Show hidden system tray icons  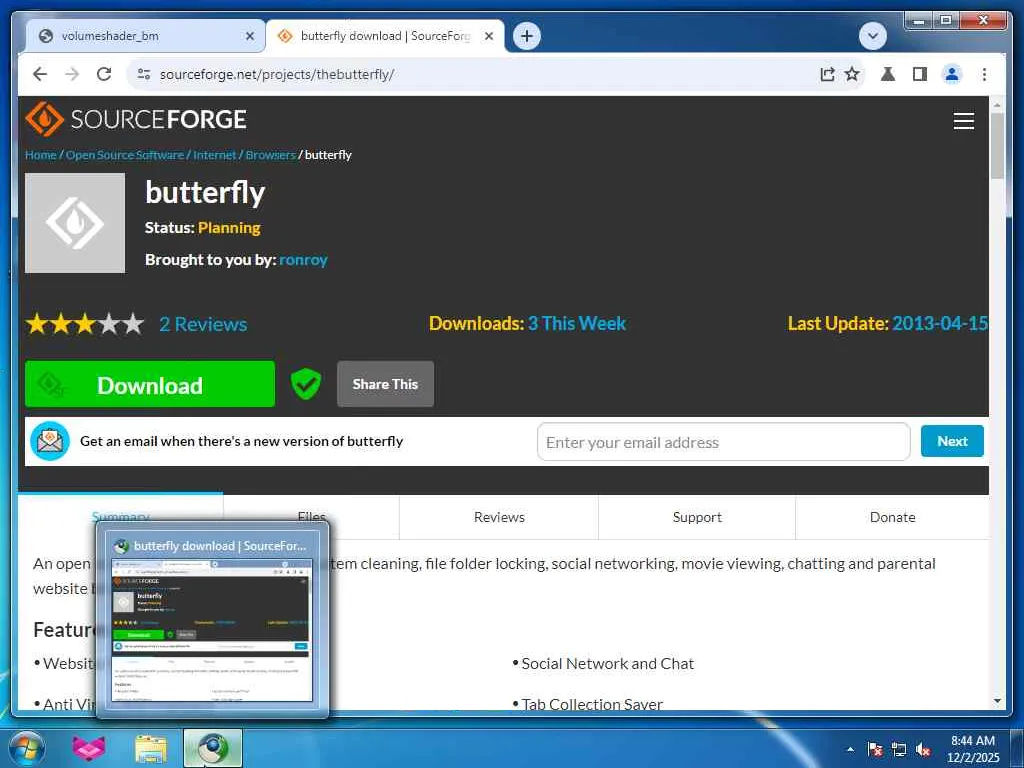point(850,750)
